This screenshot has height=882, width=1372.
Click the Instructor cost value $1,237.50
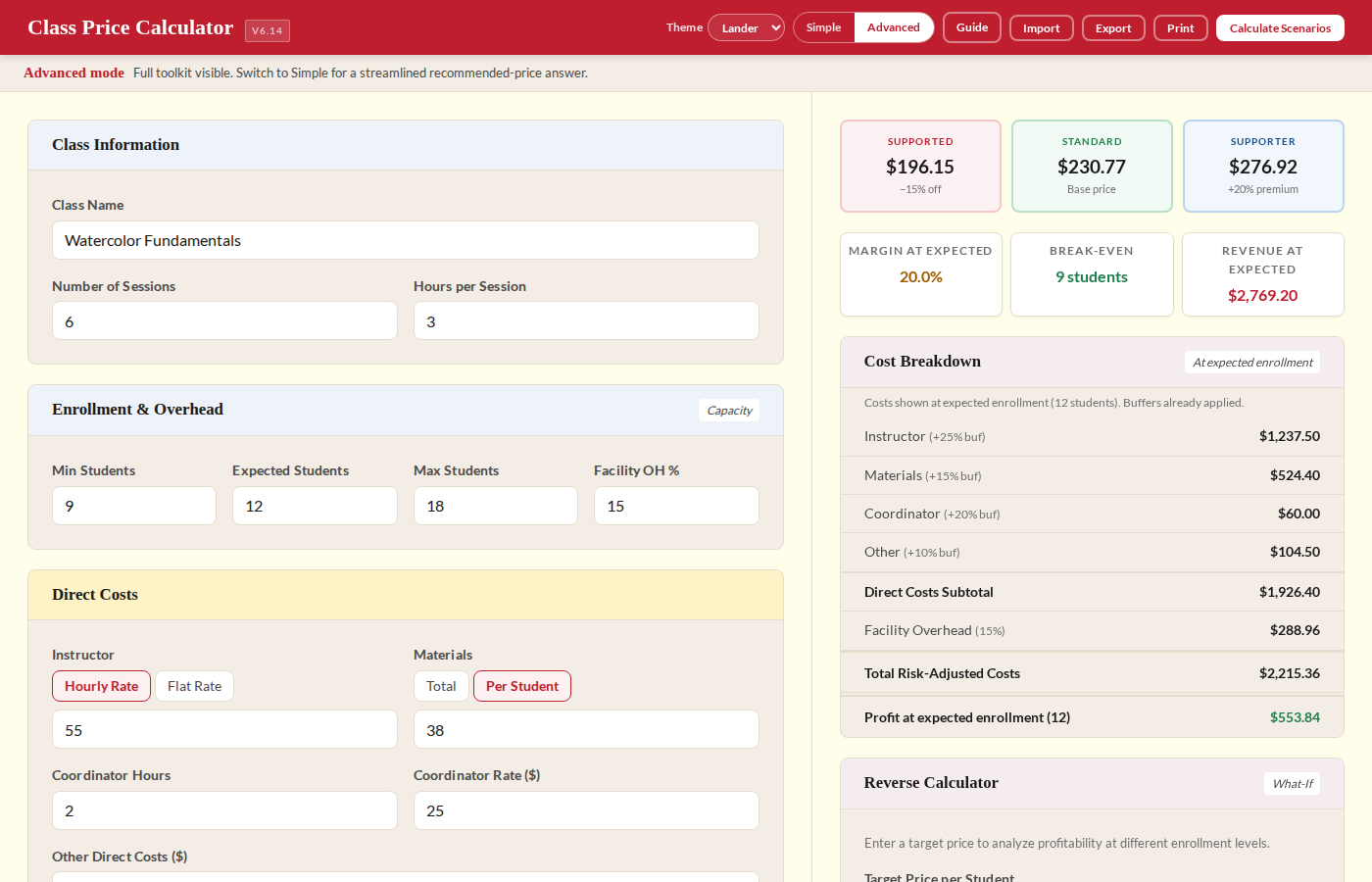(x=1289, y=436)
